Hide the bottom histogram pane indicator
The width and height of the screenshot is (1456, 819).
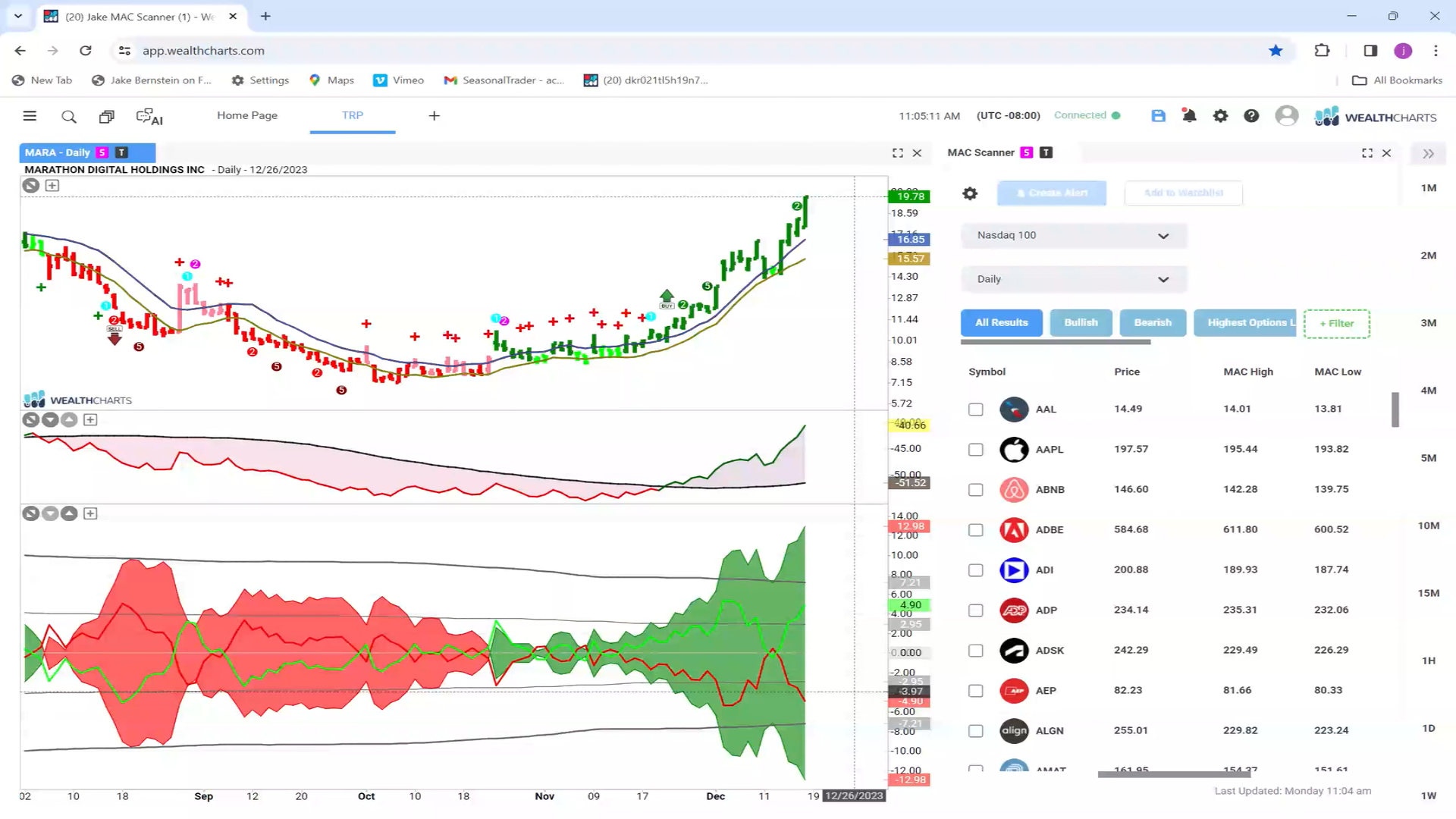click(31, 514)
